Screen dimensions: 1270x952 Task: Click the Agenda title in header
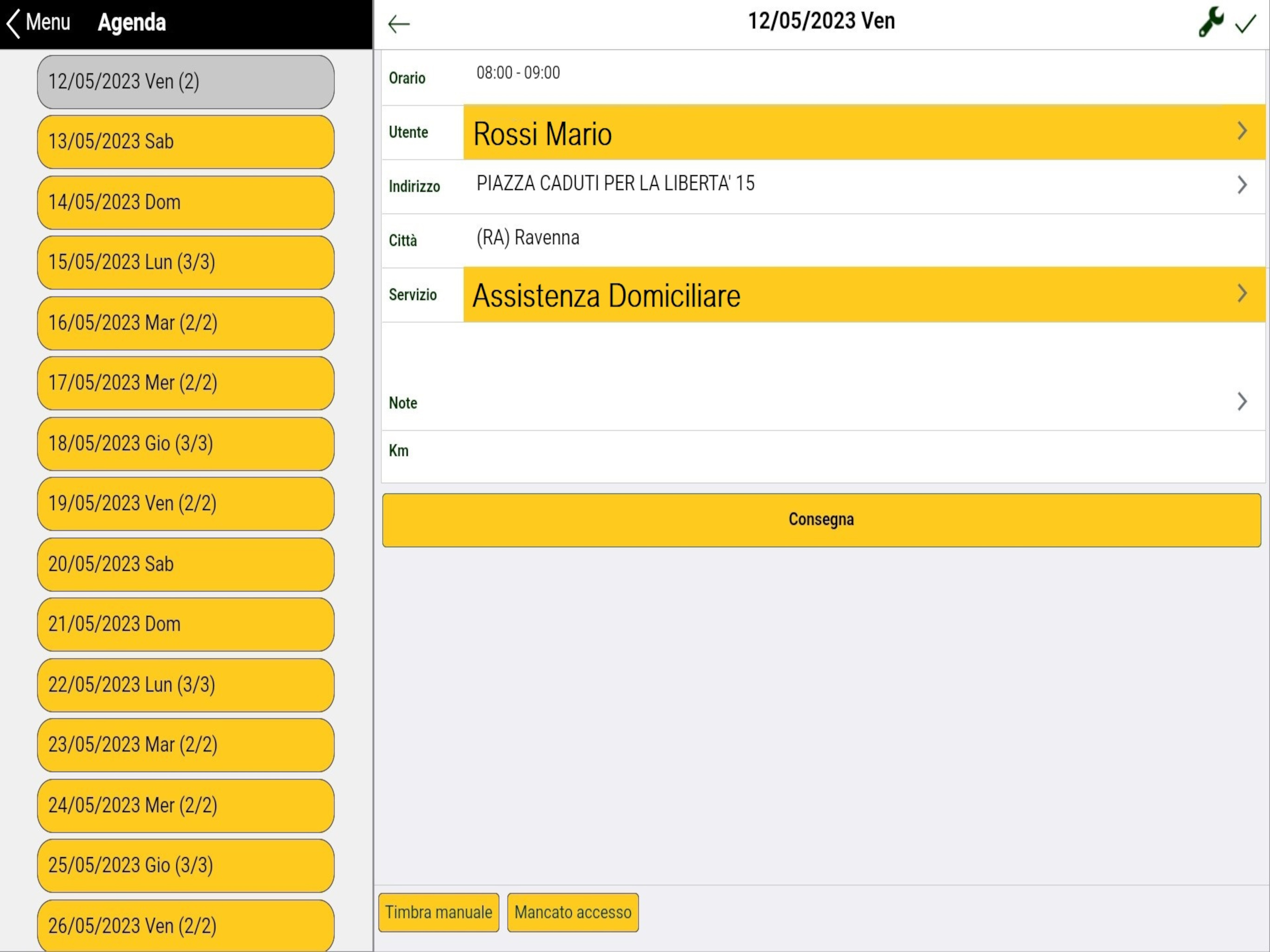point(132,23)
